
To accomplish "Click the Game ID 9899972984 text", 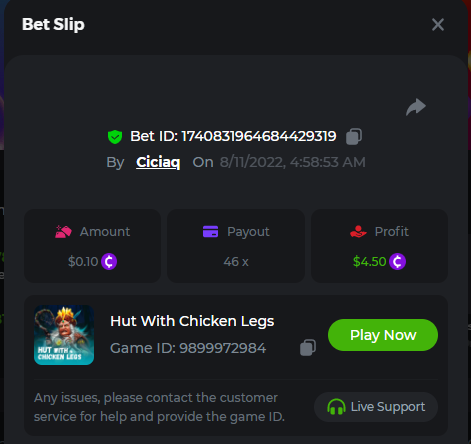I will click(188, 348).
